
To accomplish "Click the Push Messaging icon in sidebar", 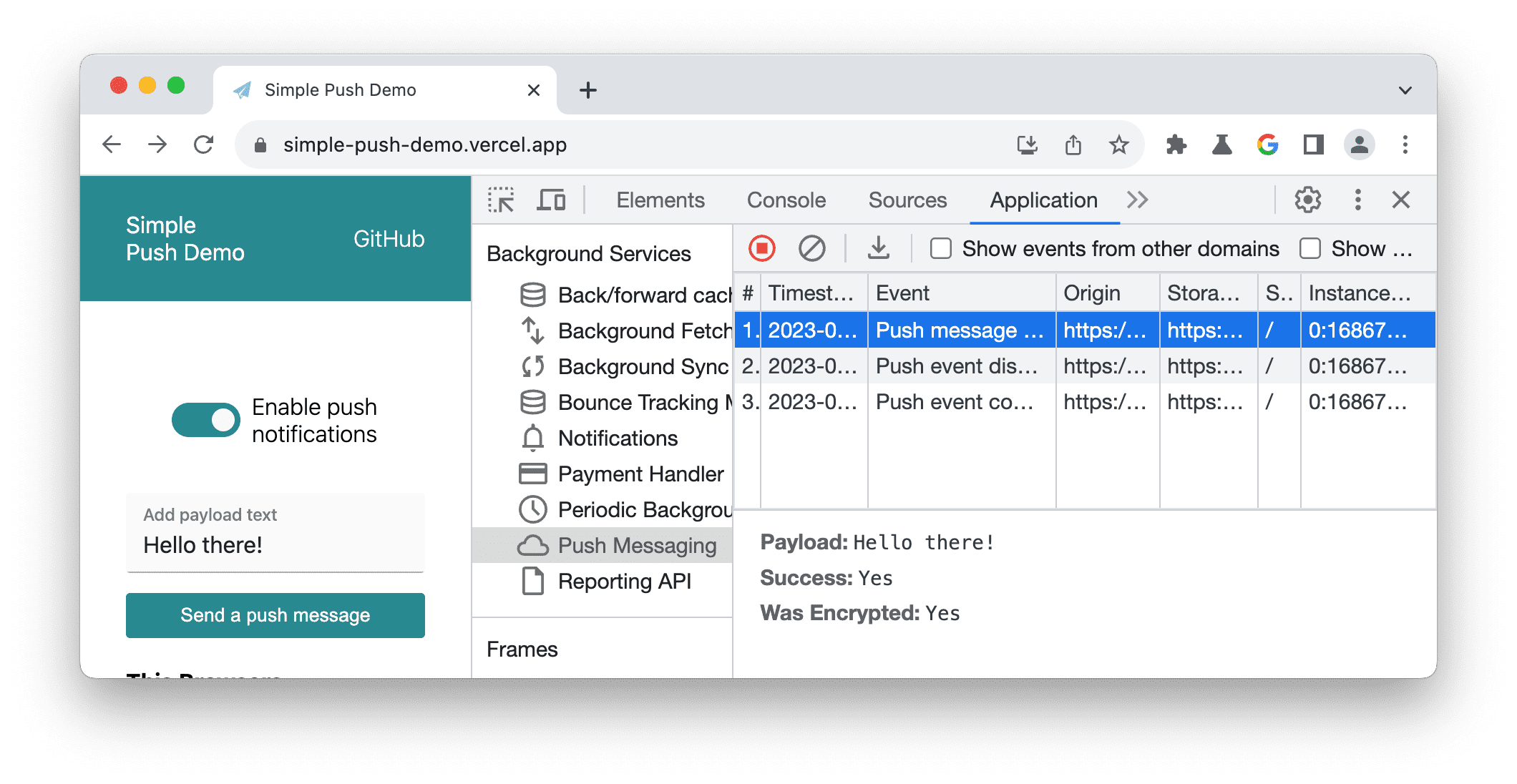I will tap(532, 545).
